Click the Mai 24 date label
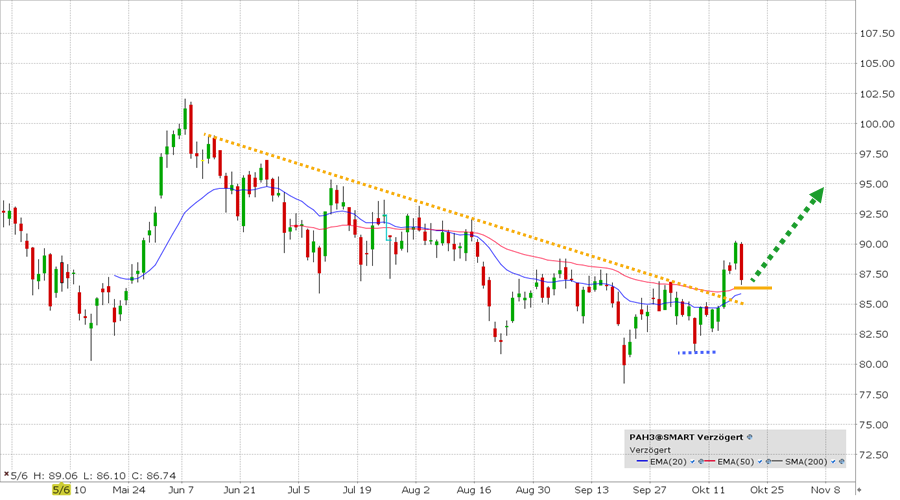Screen dimensions: 900x500 click(129, 490)
